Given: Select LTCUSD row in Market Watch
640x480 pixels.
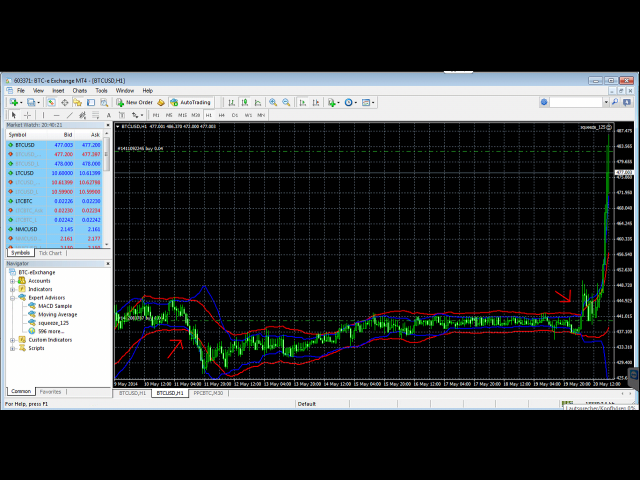Looking at the screenshot, I should [24, 173].
